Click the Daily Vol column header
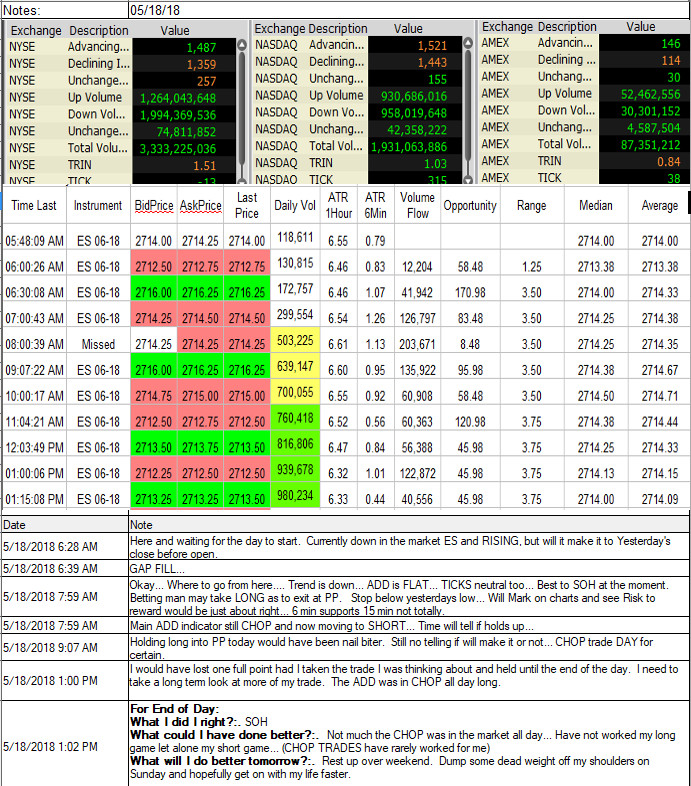691x786 pixels. tap(295, 206)
